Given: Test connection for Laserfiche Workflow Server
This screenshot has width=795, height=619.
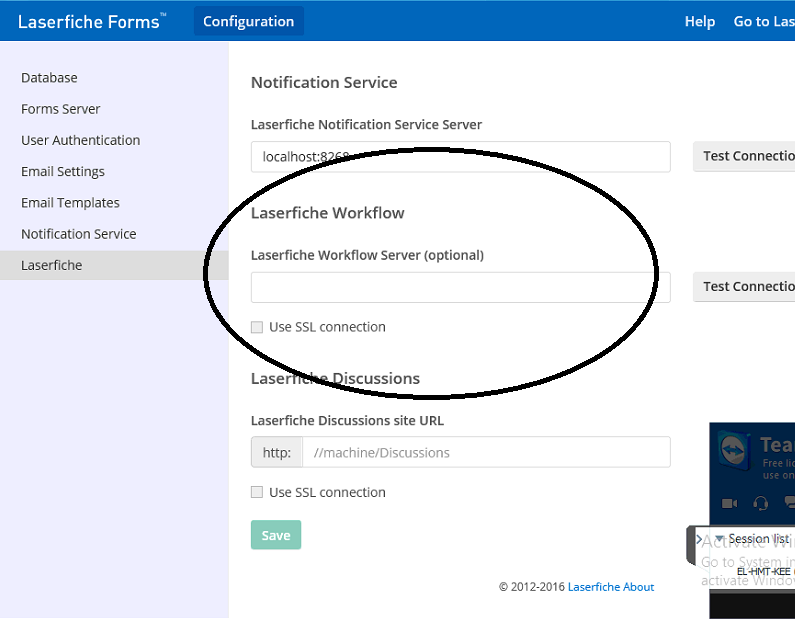Looking at the screenshot, I should [744, 287].
